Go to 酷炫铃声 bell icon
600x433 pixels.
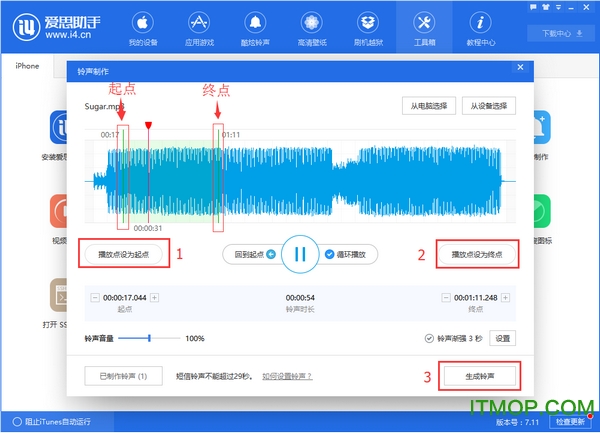tap(257, 28)
